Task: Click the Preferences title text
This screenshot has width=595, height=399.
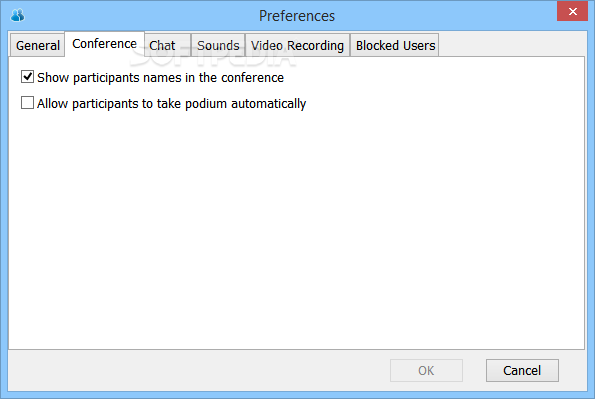Action: coord(297,16)
